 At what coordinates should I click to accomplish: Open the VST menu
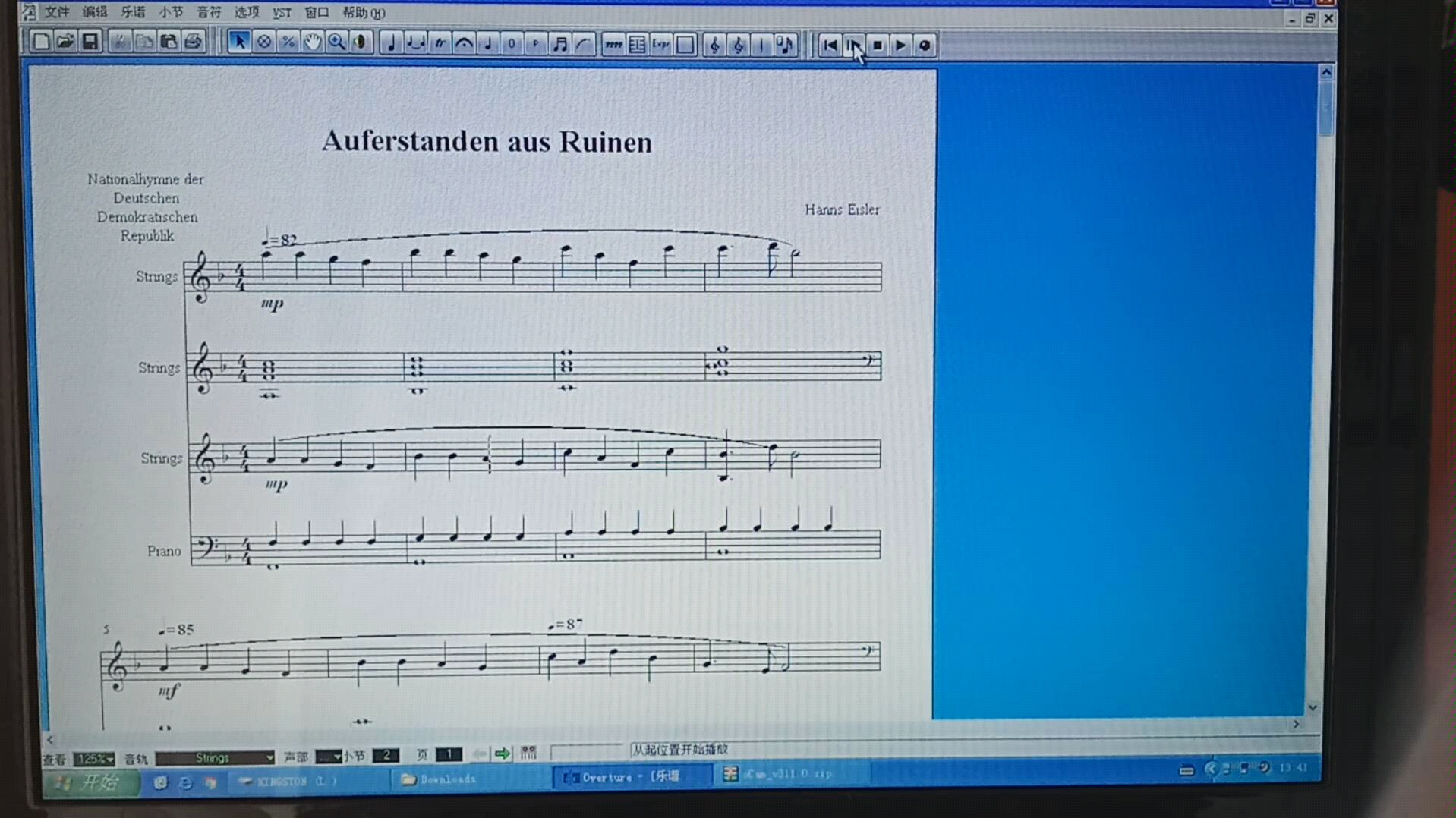tap(282, 13)
